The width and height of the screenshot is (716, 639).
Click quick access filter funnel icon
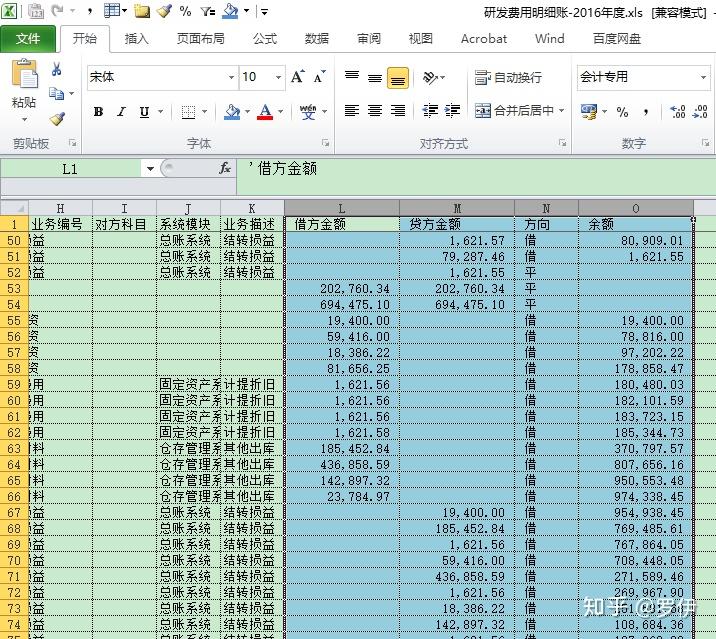click(x=207, y=11)
